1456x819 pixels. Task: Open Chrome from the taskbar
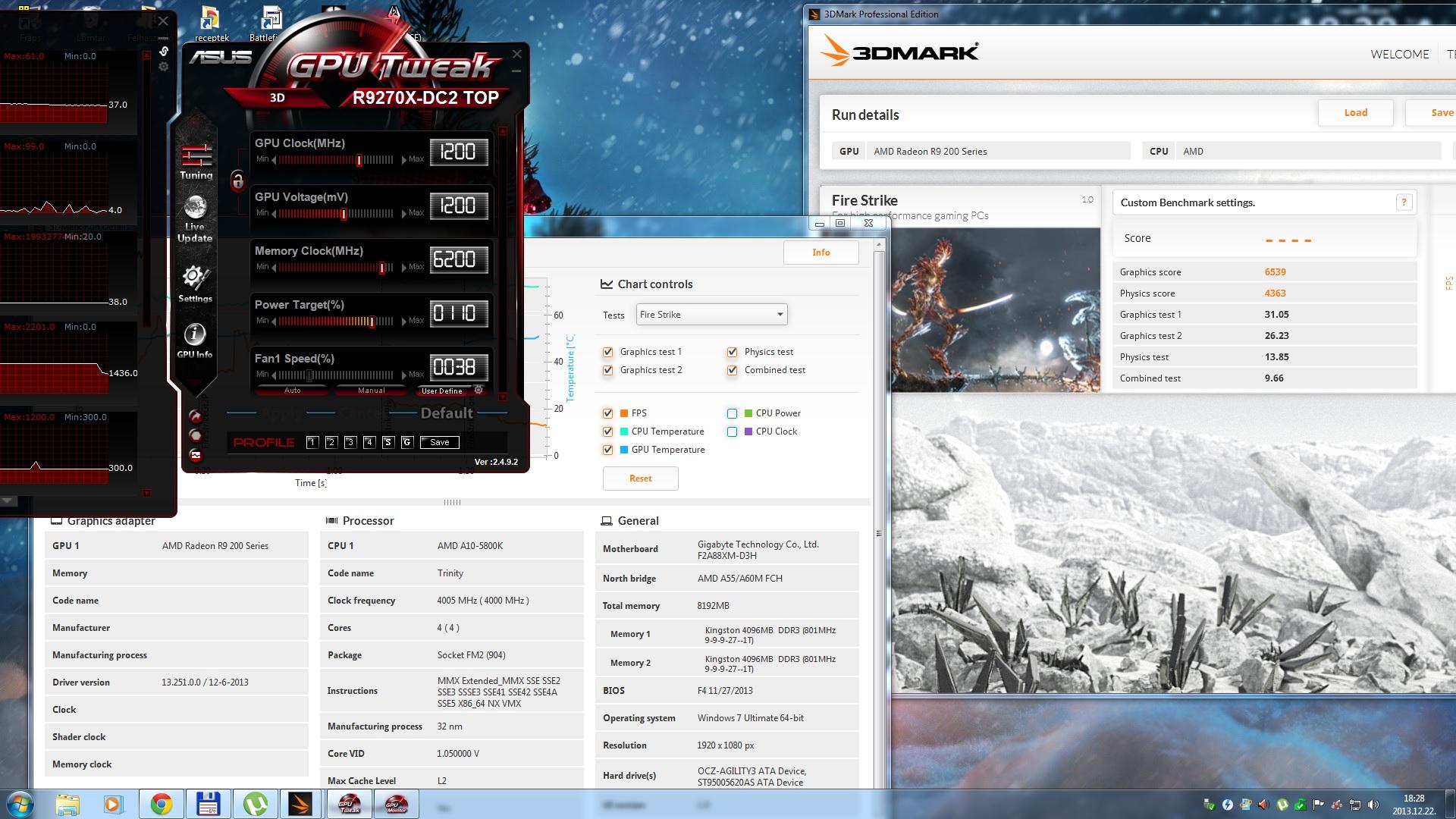[x=161, y=804]
